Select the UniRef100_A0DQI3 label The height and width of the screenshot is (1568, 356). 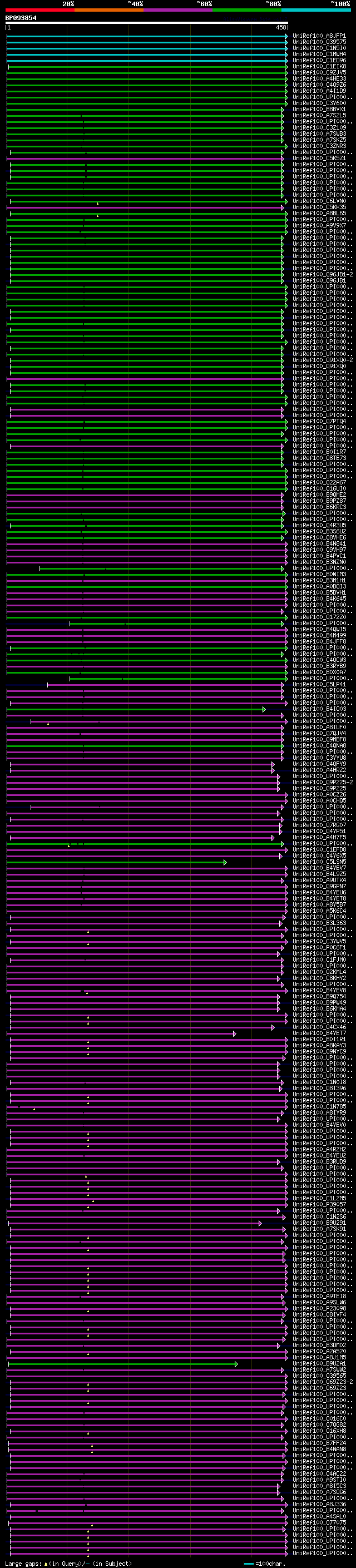pyautogui.click(x=319, y=586)
